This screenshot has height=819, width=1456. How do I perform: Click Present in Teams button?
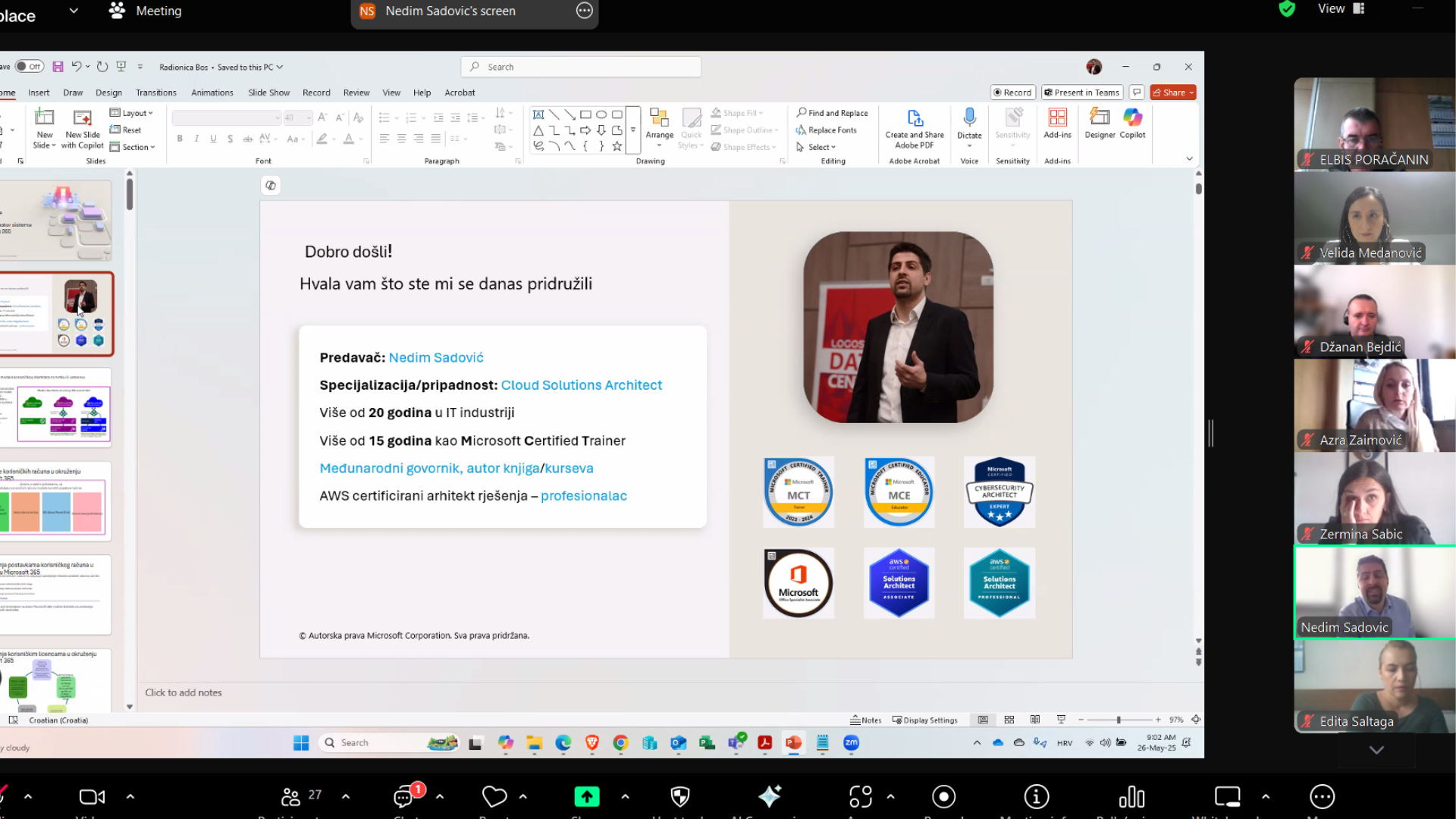pos(1082,93)
